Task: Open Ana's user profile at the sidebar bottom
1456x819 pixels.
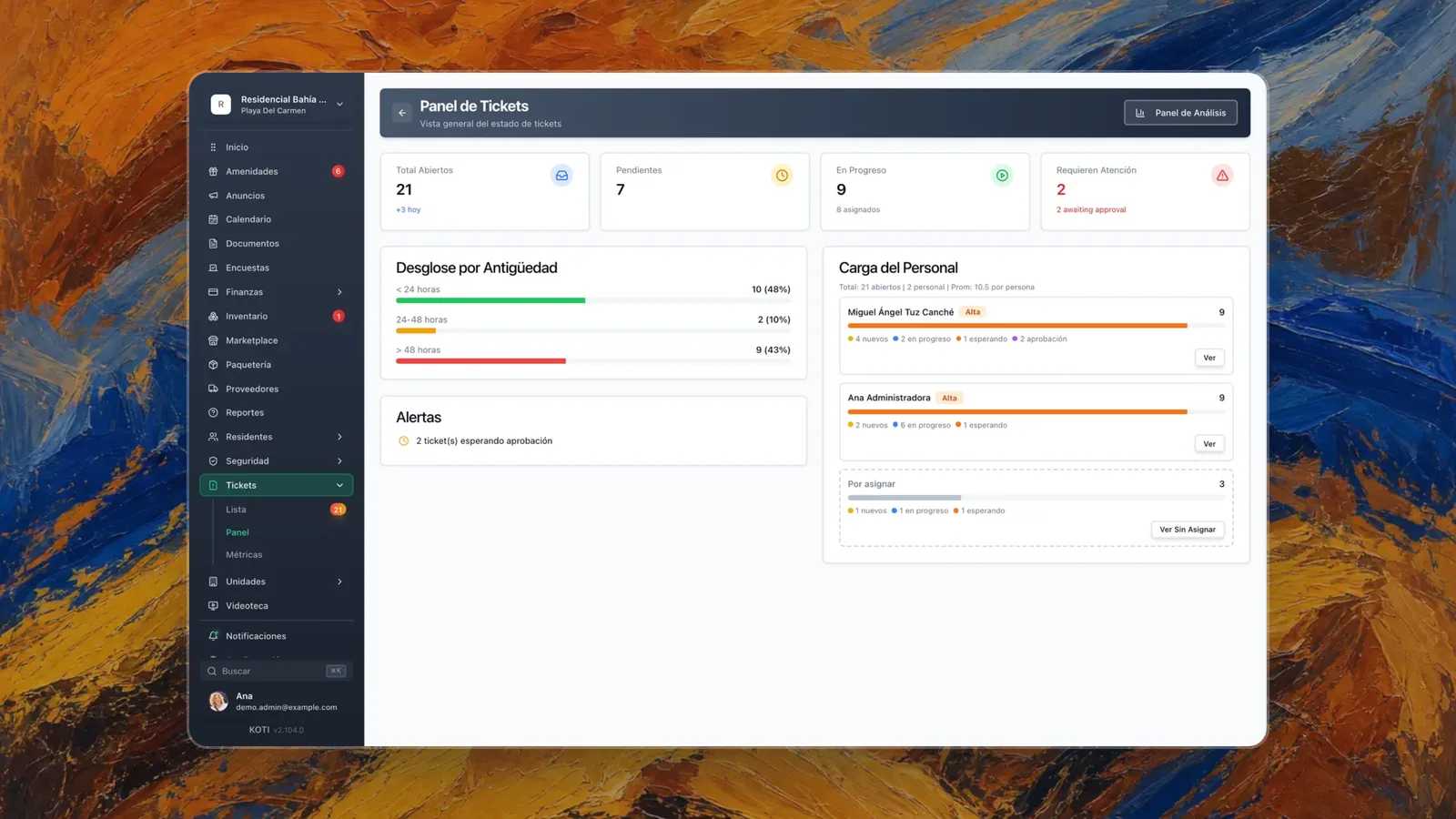Action: 277,701
